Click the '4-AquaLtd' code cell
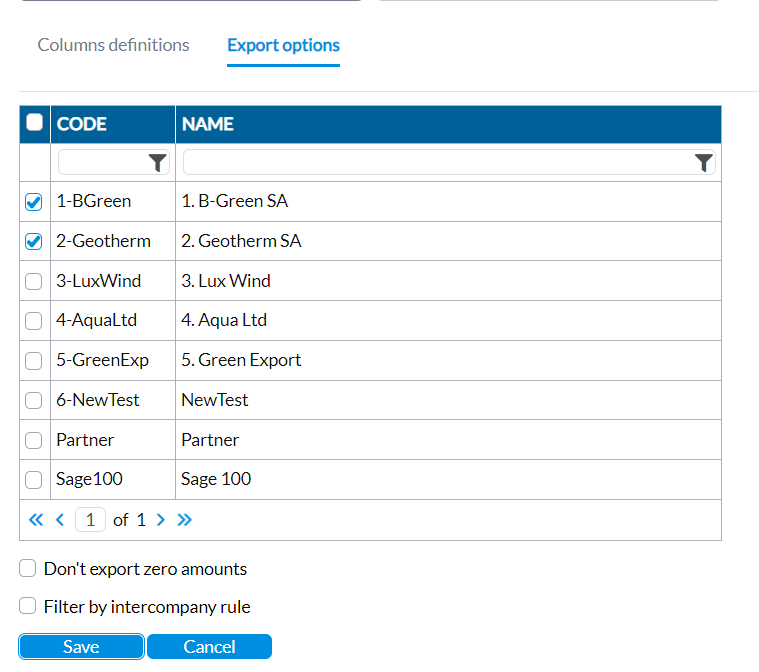 click(113, 321)
